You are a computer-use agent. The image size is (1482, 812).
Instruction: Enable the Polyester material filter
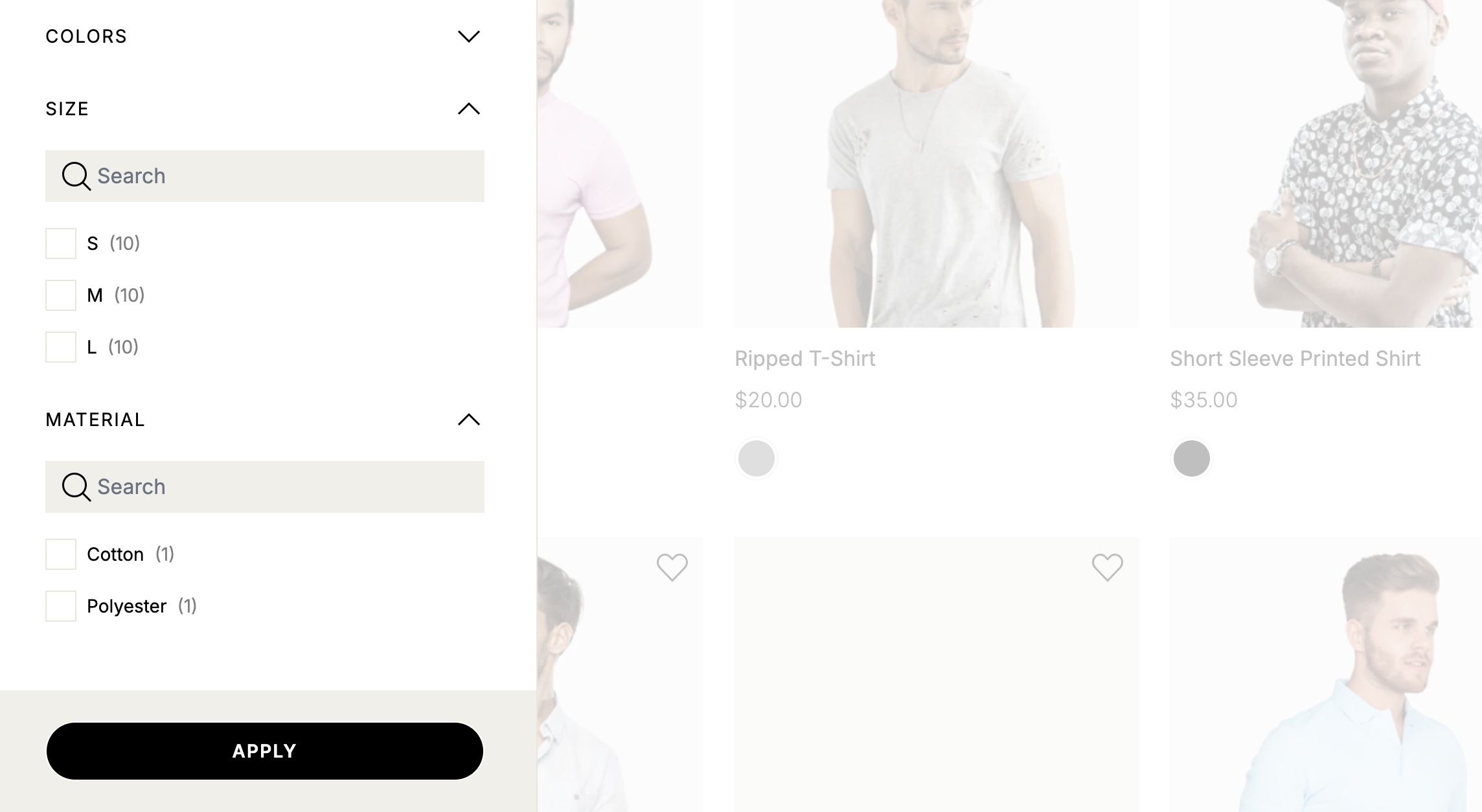(x=61, y=606)
